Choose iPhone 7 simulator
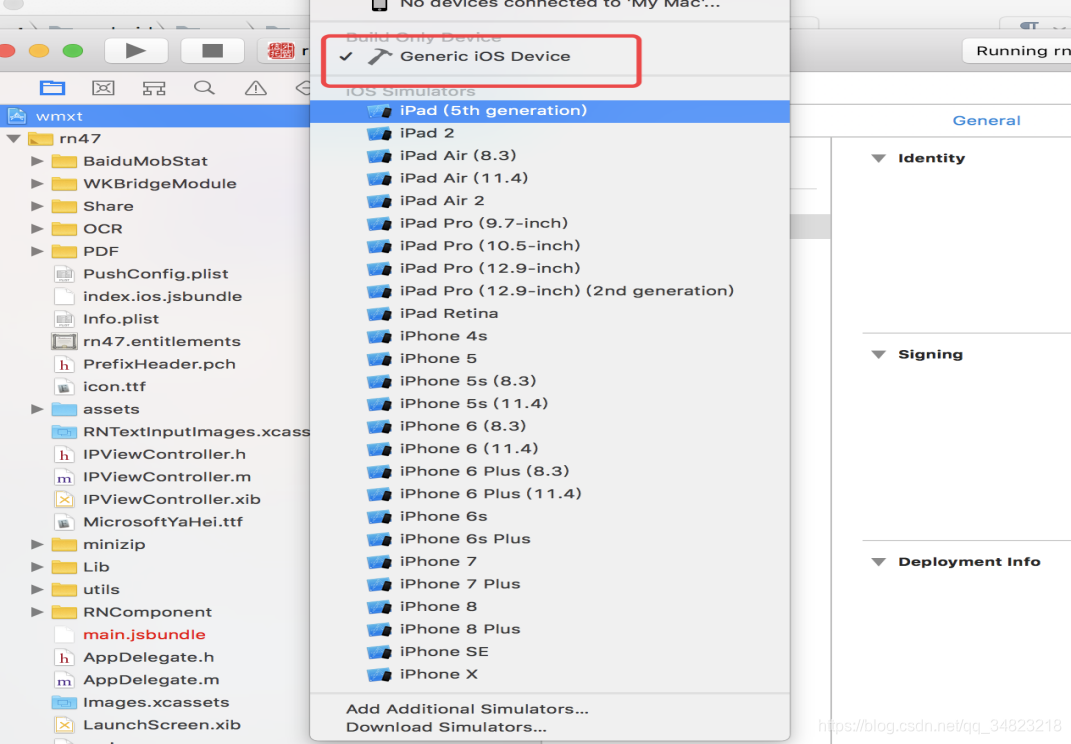The width and height of the screenshot is (1071, 744). point(550,562)
